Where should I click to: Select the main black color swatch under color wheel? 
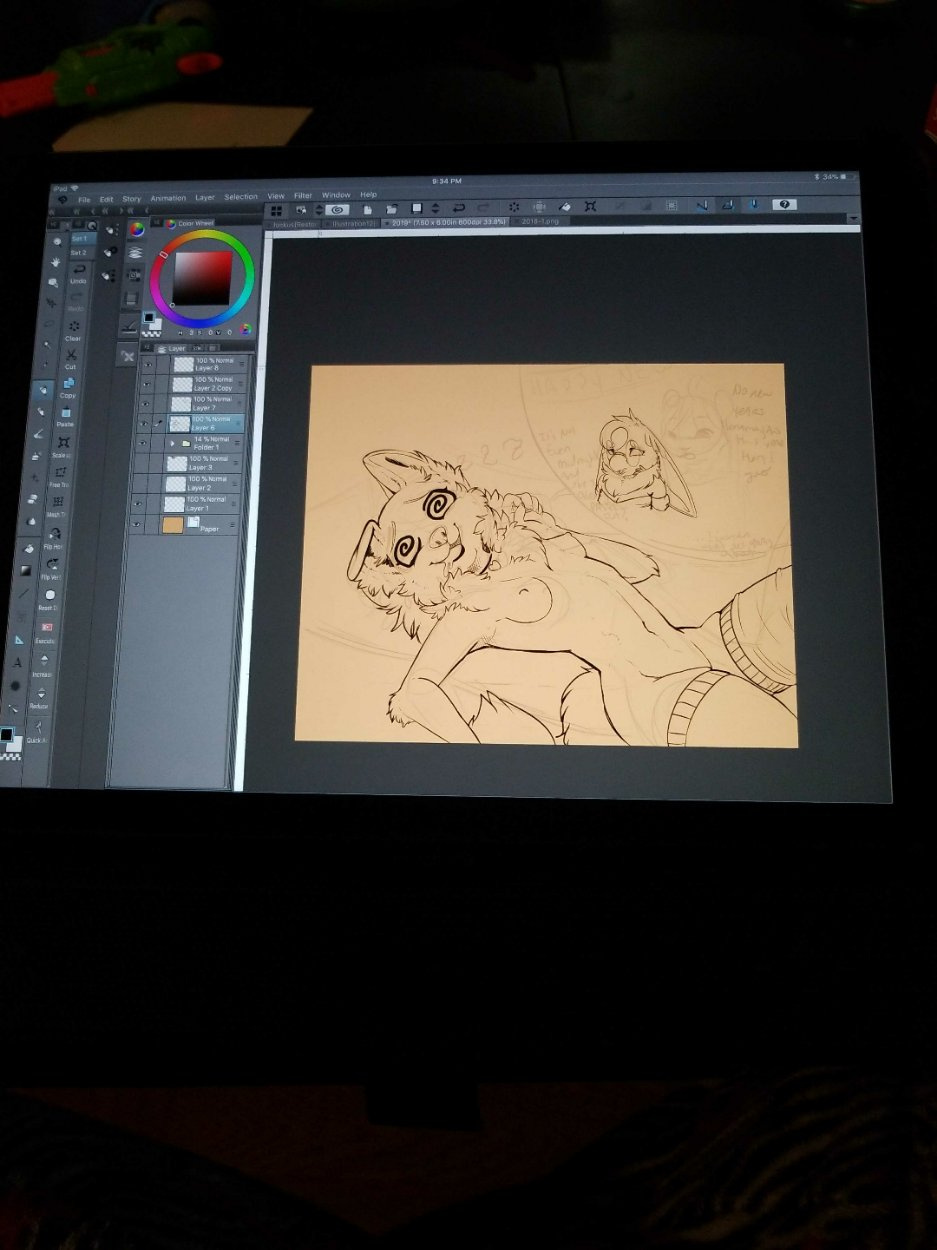tap(148, 318)
